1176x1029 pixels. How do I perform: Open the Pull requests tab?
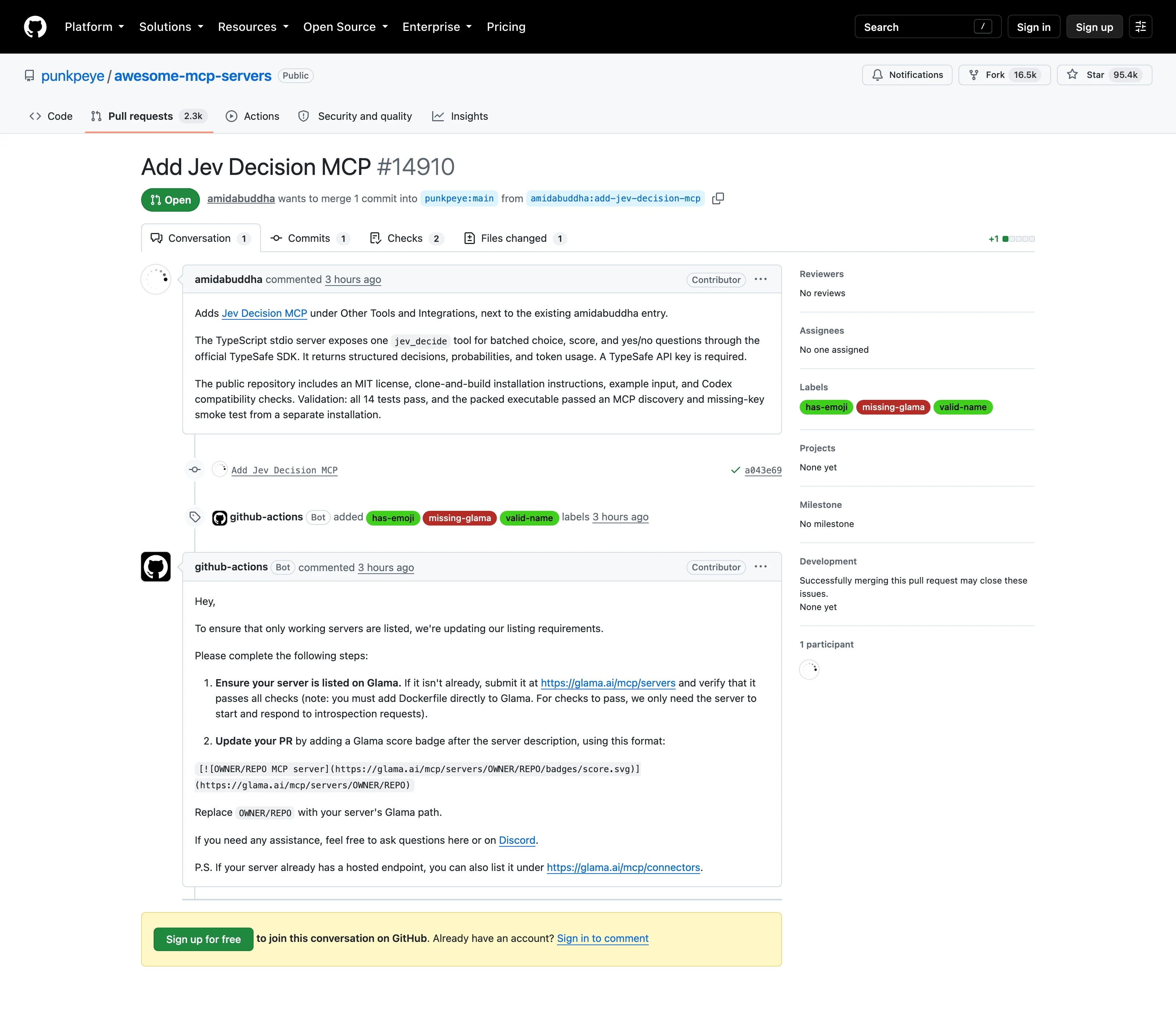click(x=149, y=116)
